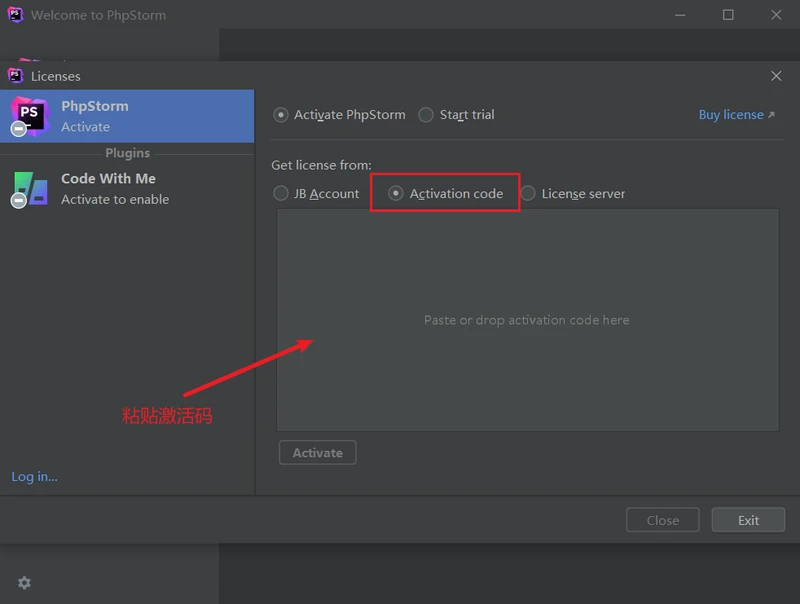Click the PhpStorm logo in the Welcome title bar
The image size is (800, 604).
(x=15, y=15)
